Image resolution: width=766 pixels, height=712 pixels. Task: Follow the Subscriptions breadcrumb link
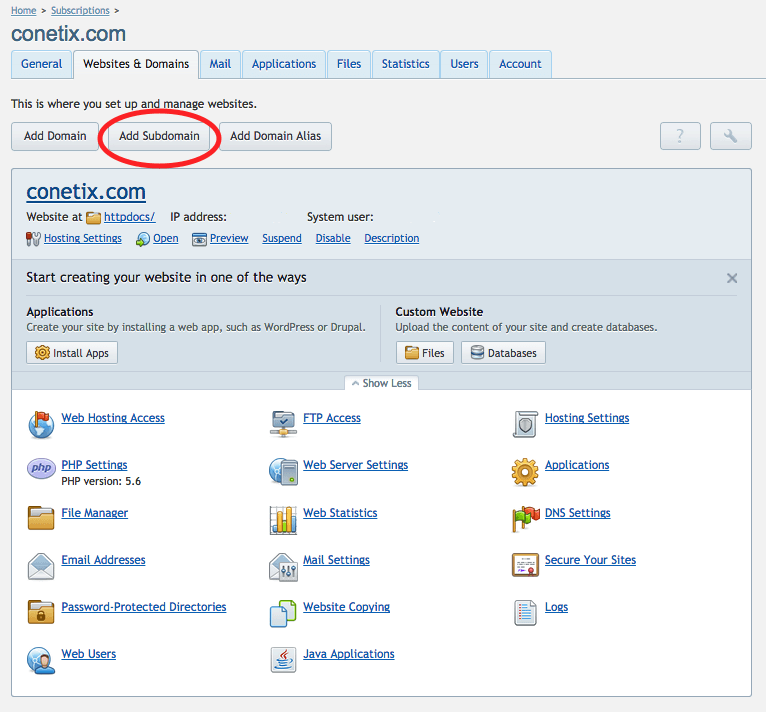(x=80, y=10)
